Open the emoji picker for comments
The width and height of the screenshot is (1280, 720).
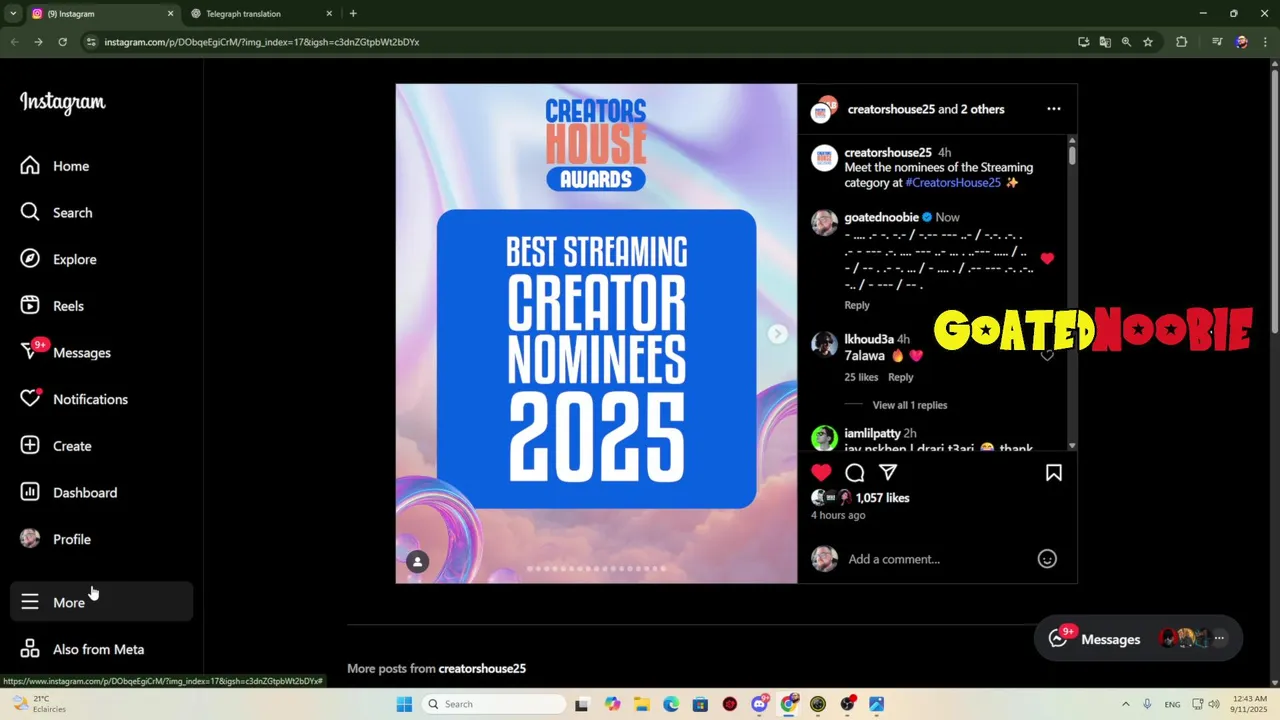click(1047, 559)
